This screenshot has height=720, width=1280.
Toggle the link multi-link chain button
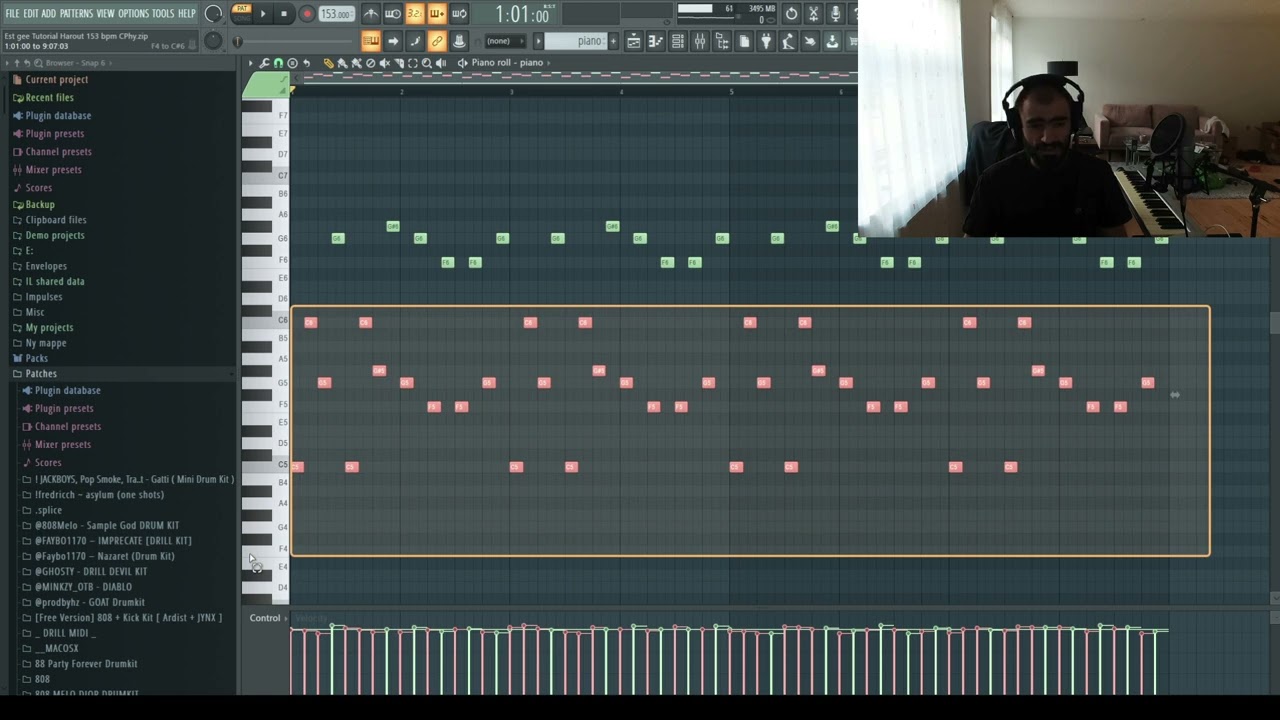(437, 41)
